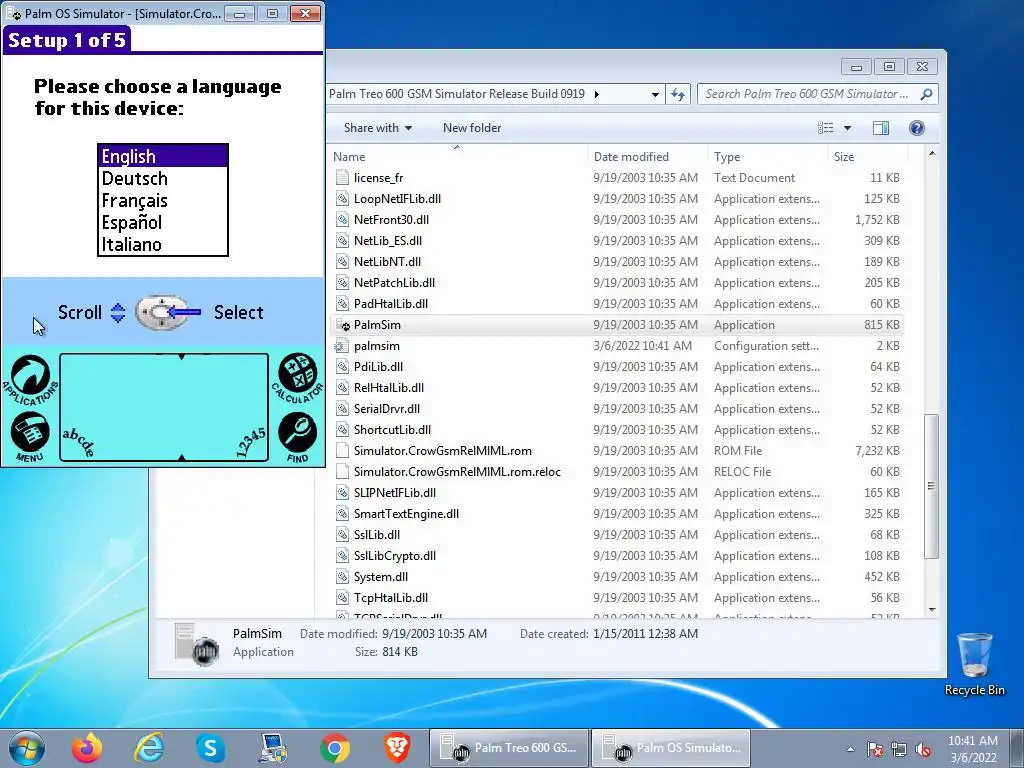Select the System.dll file icon

342,577
